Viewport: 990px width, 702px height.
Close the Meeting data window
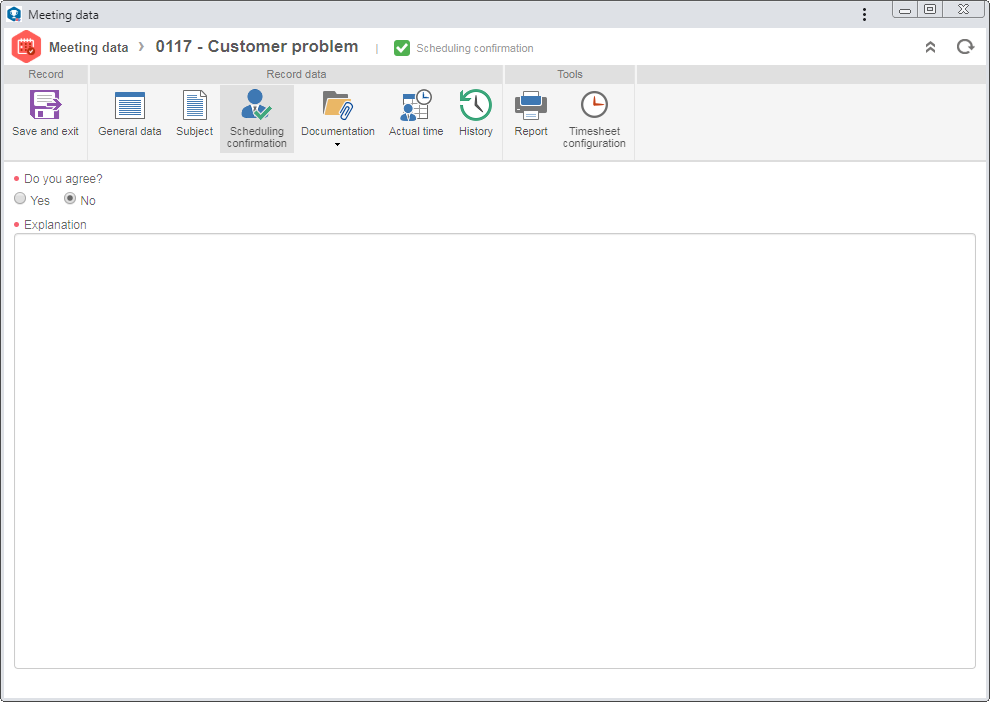pos(963,9)
